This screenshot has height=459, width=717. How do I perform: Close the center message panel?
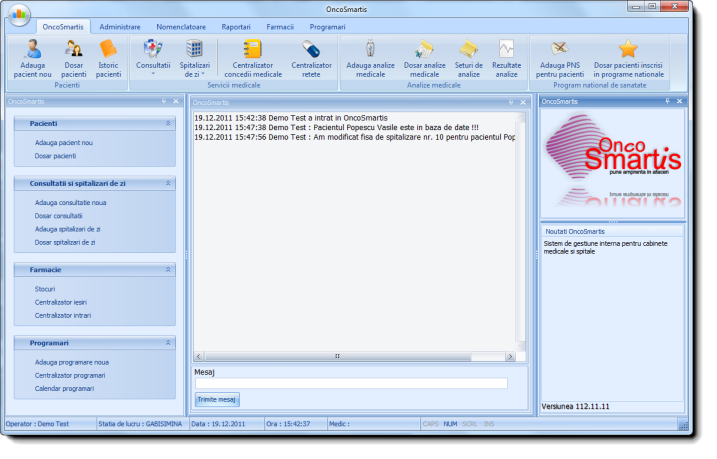tap(523, 102)
